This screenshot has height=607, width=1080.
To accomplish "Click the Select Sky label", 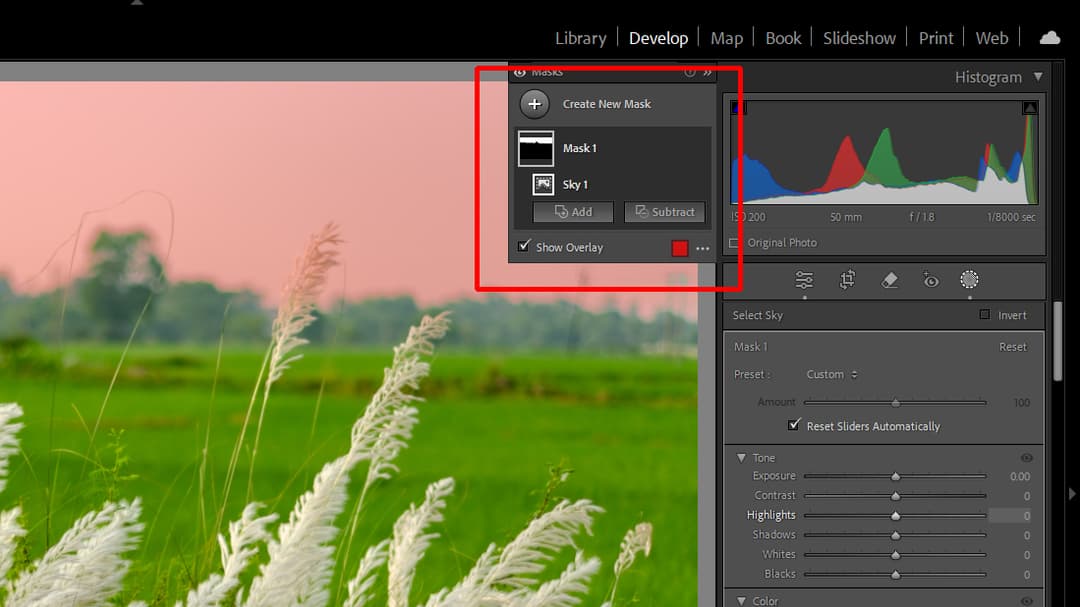I will (x=757, y=315).
